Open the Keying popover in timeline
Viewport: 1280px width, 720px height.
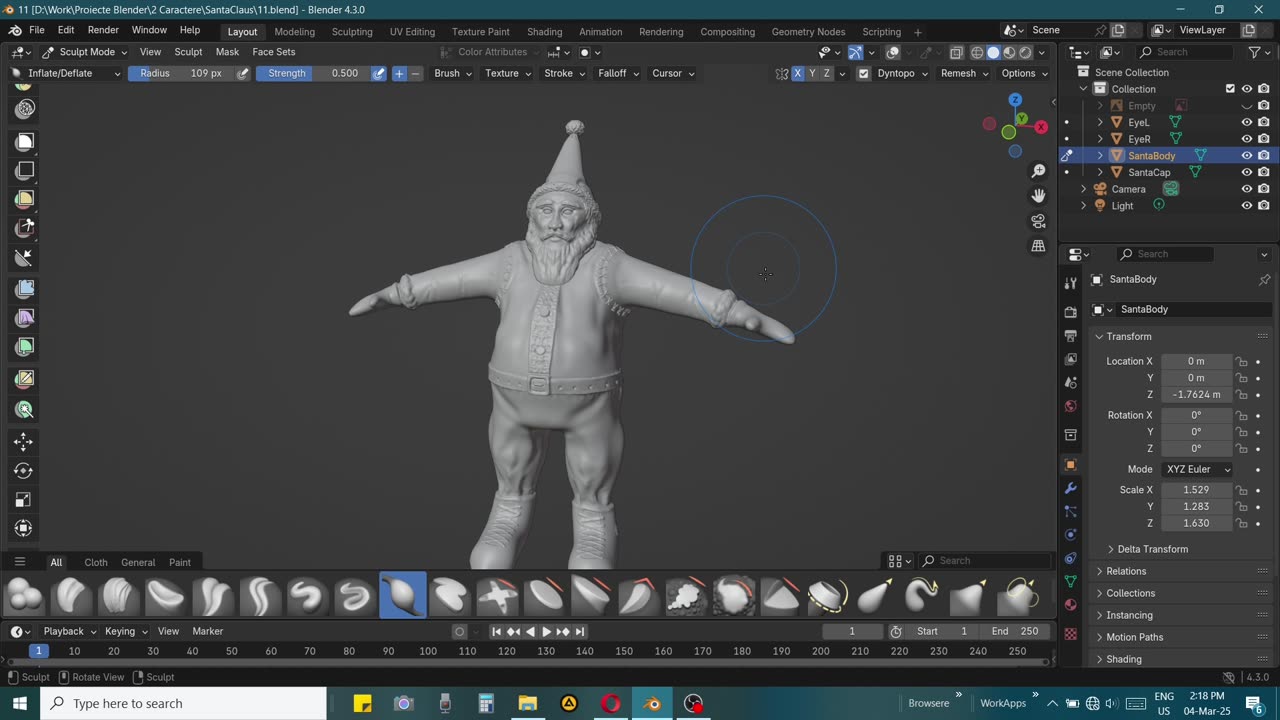(126, 631)
